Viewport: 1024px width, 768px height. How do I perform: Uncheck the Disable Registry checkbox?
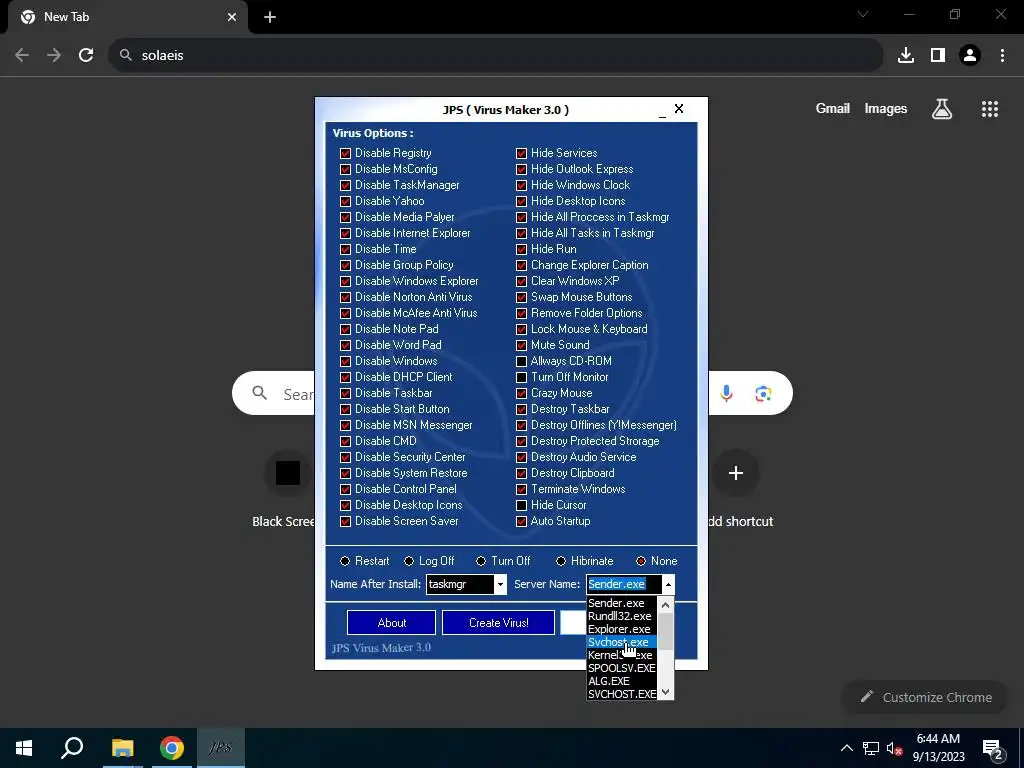click(345, 153)
